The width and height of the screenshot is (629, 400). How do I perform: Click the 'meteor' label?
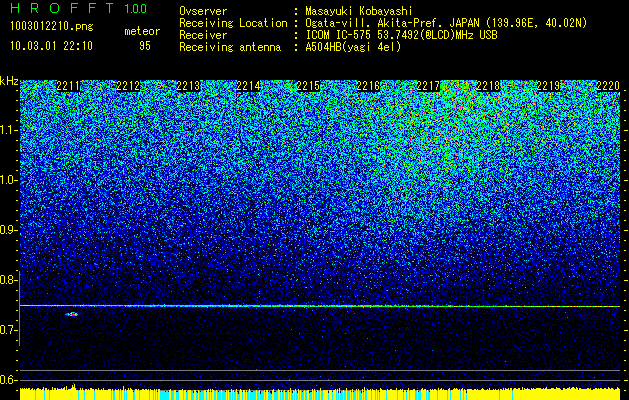[x=142, y=31]
